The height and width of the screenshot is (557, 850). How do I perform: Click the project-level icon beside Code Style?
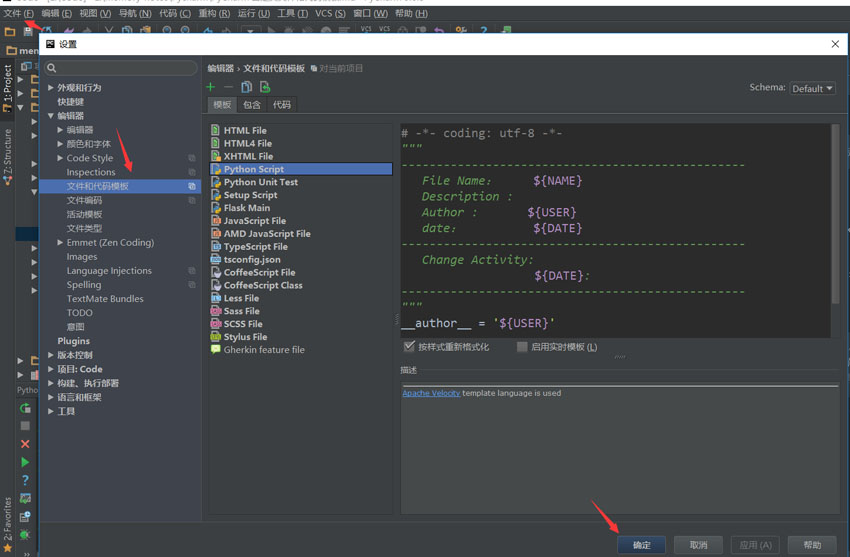coord(192,158)
